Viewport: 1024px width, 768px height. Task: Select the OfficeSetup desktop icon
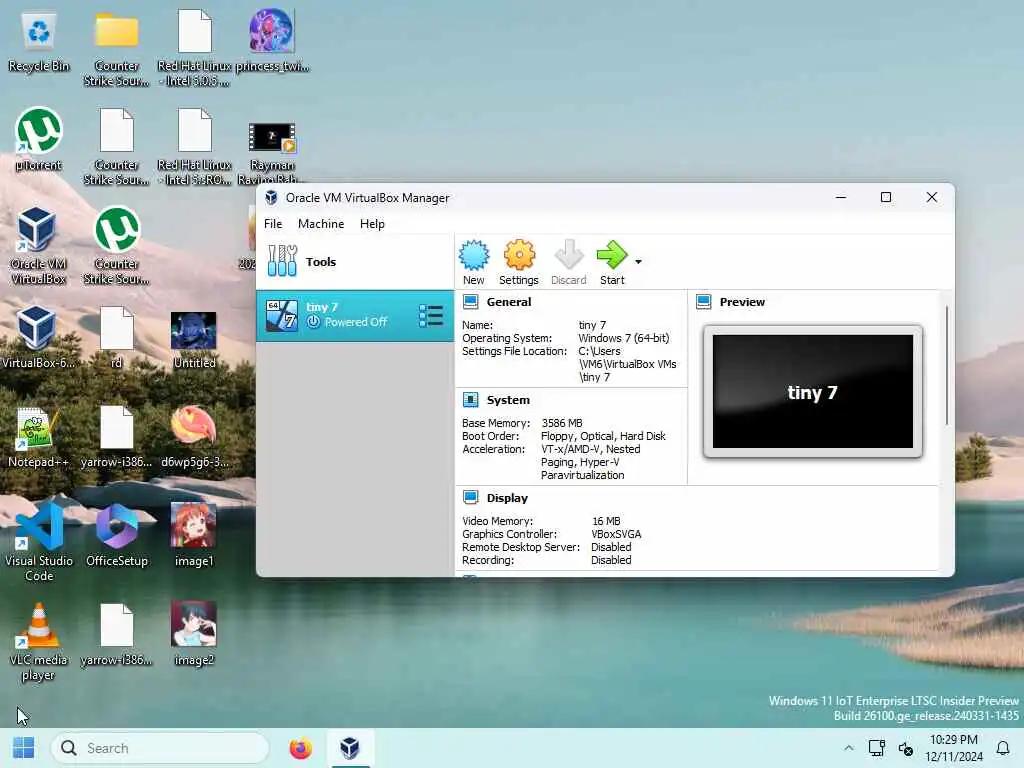point(117,536)
